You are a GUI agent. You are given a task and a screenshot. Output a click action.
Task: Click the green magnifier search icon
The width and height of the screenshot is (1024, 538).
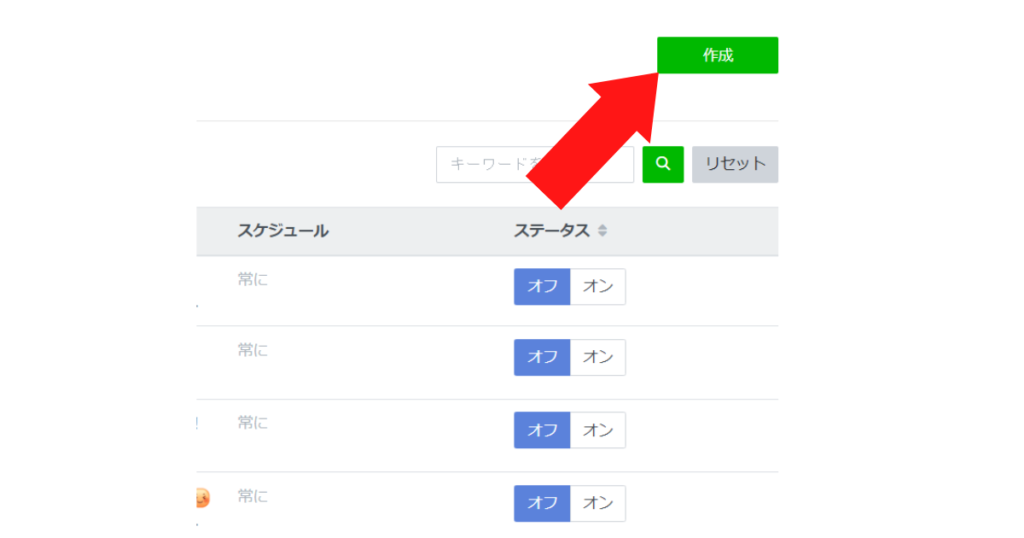[663, 164]
